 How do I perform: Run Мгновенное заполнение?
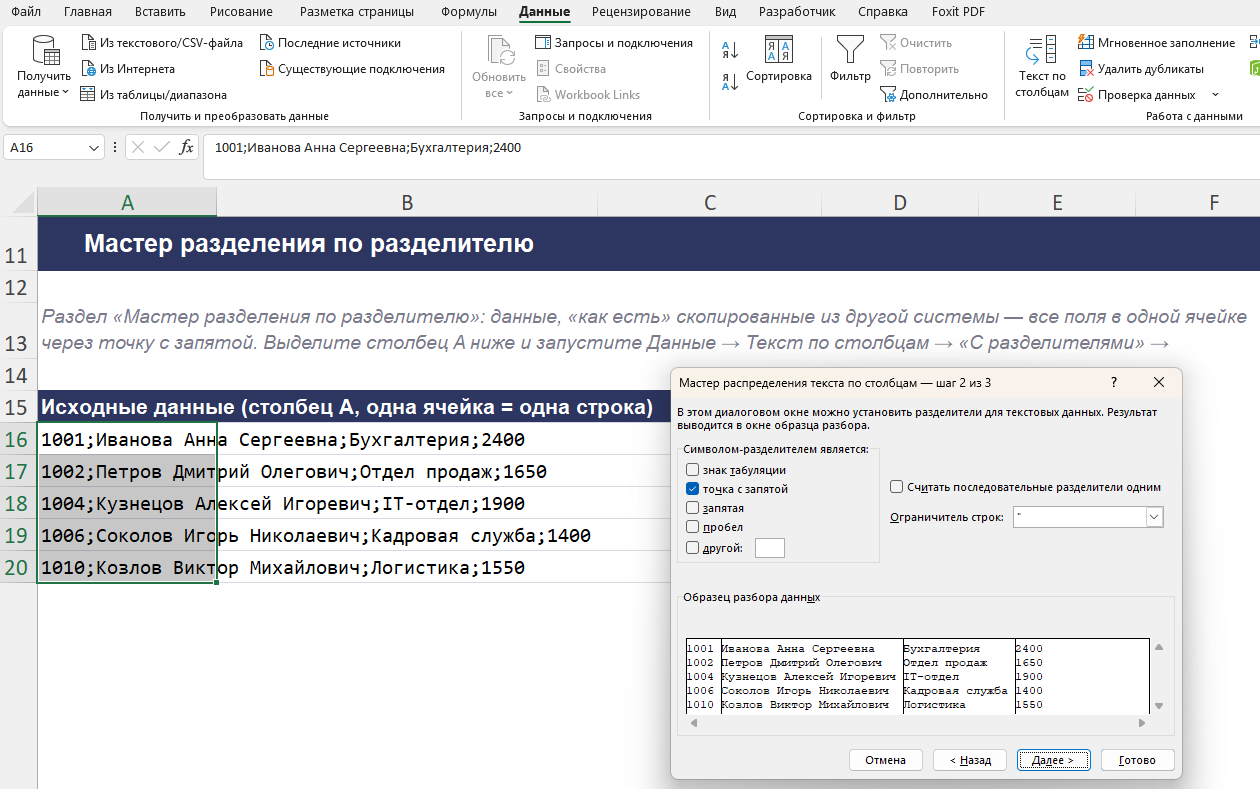click(1157, 43)
